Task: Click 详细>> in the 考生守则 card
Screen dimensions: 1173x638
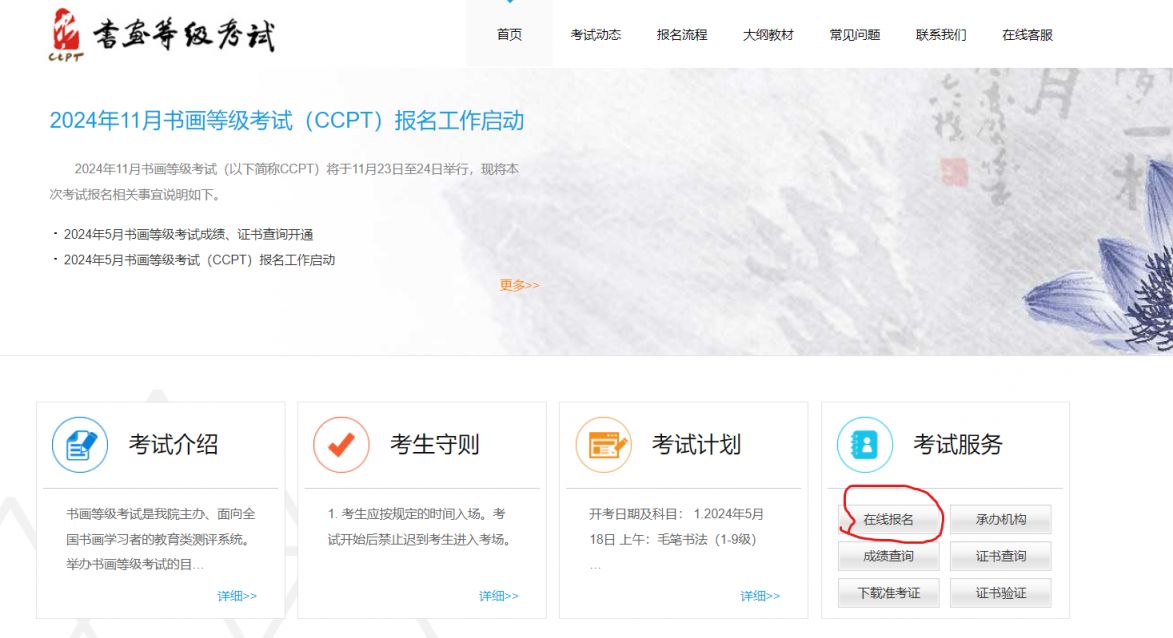Action: click(498, 596)
